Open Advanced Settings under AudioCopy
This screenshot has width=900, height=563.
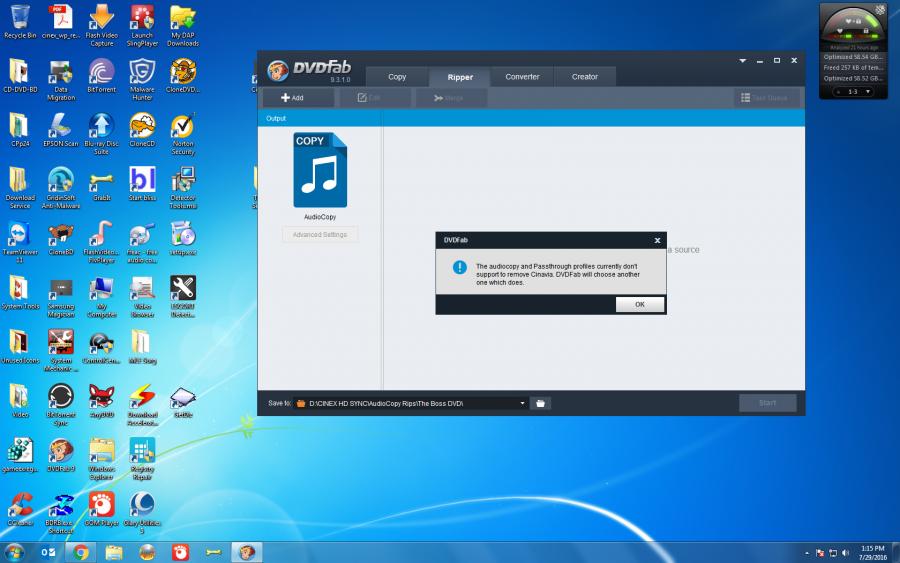coord(320,235)
